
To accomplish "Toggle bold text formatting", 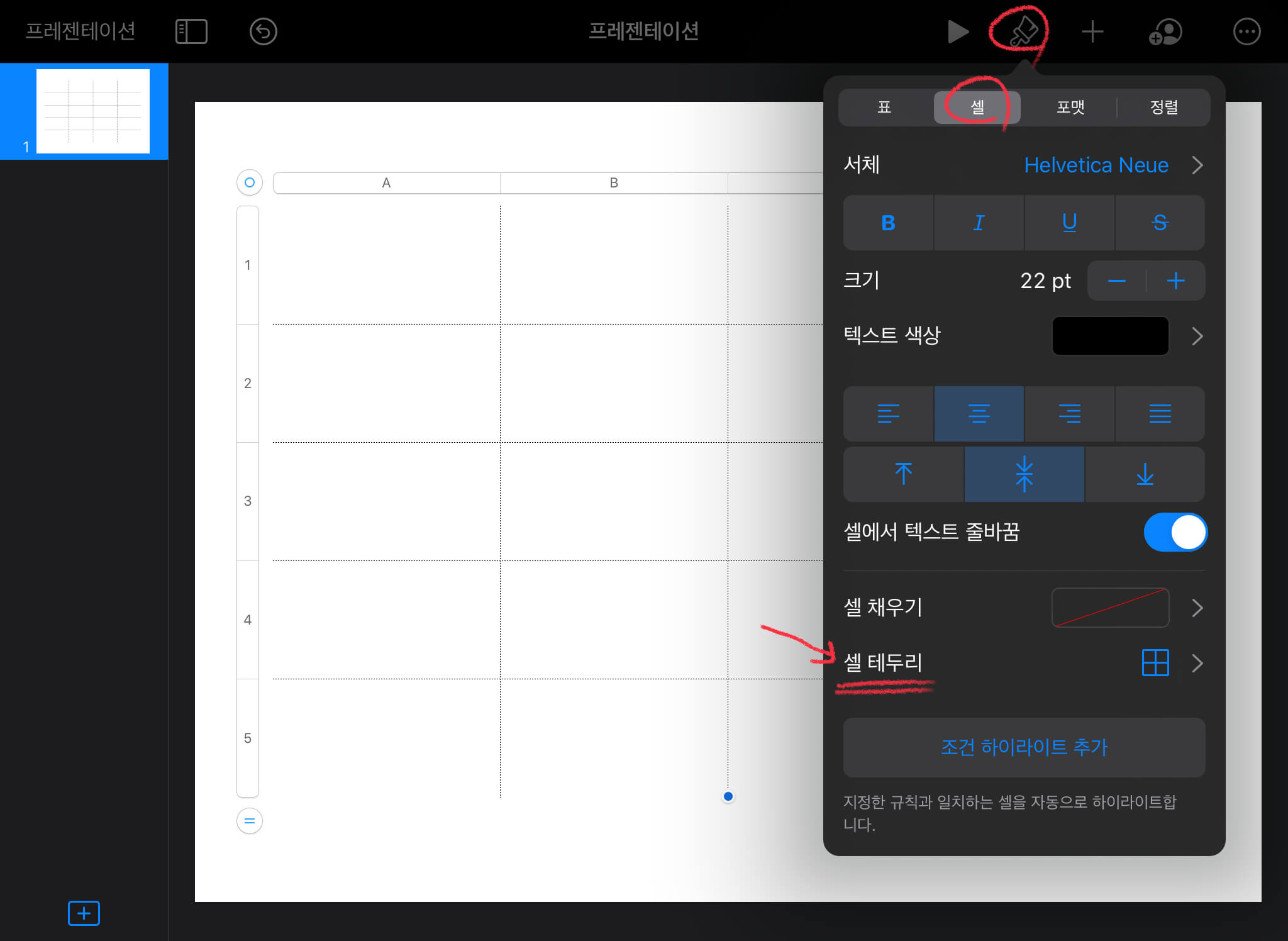I will [x=888, y=223].
